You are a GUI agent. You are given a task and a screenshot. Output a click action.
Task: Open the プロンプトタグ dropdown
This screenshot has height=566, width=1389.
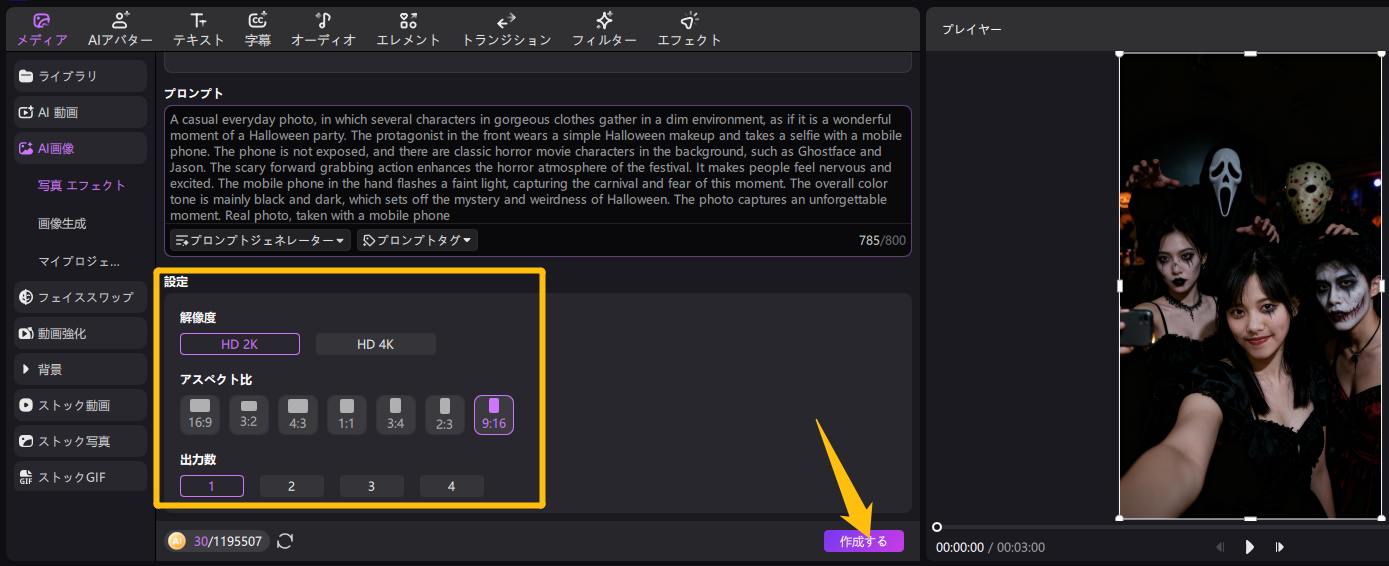pos(417,240)
